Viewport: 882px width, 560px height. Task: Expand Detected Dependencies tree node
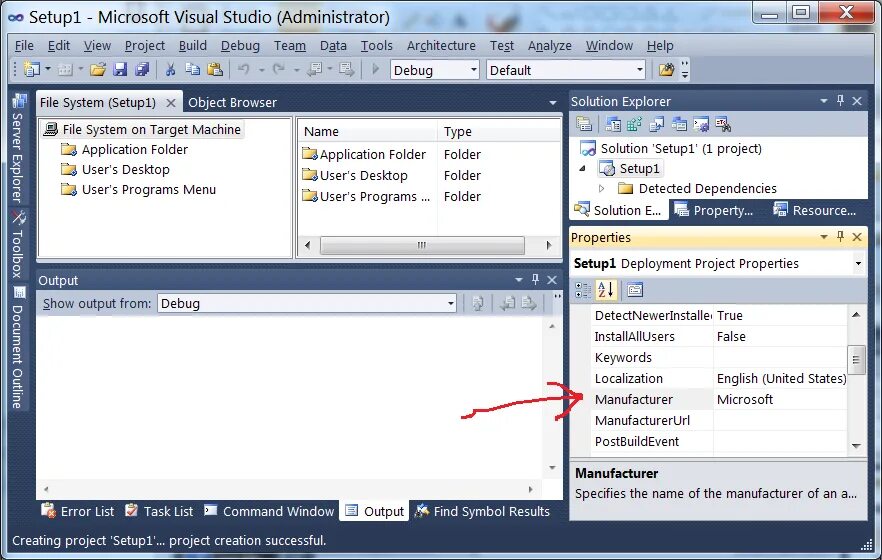coord(601,188)
